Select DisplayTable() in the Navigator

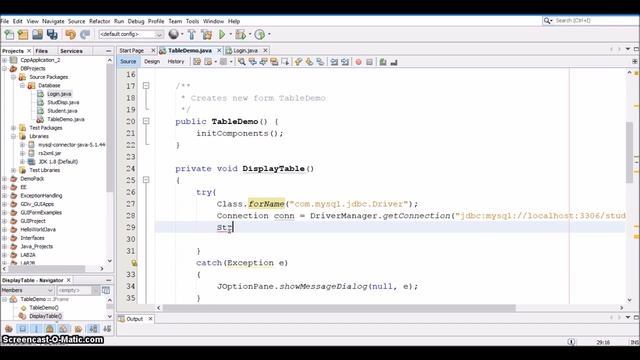click(45, 316)
